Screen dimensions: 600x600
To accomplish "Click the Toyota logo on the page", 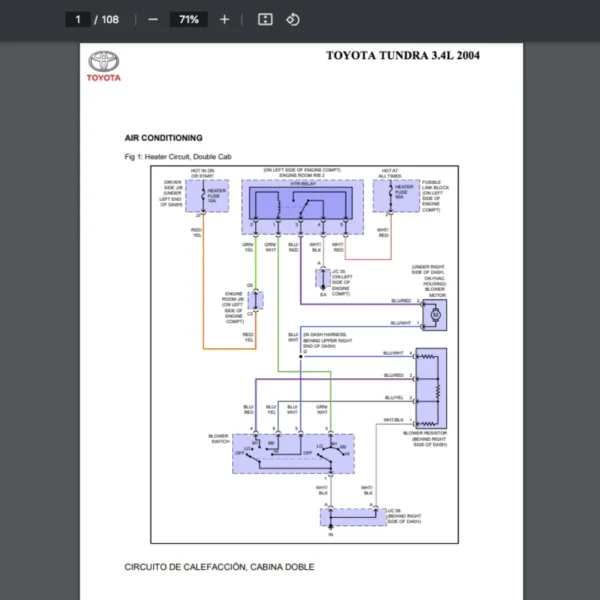I will pos(103,66).
